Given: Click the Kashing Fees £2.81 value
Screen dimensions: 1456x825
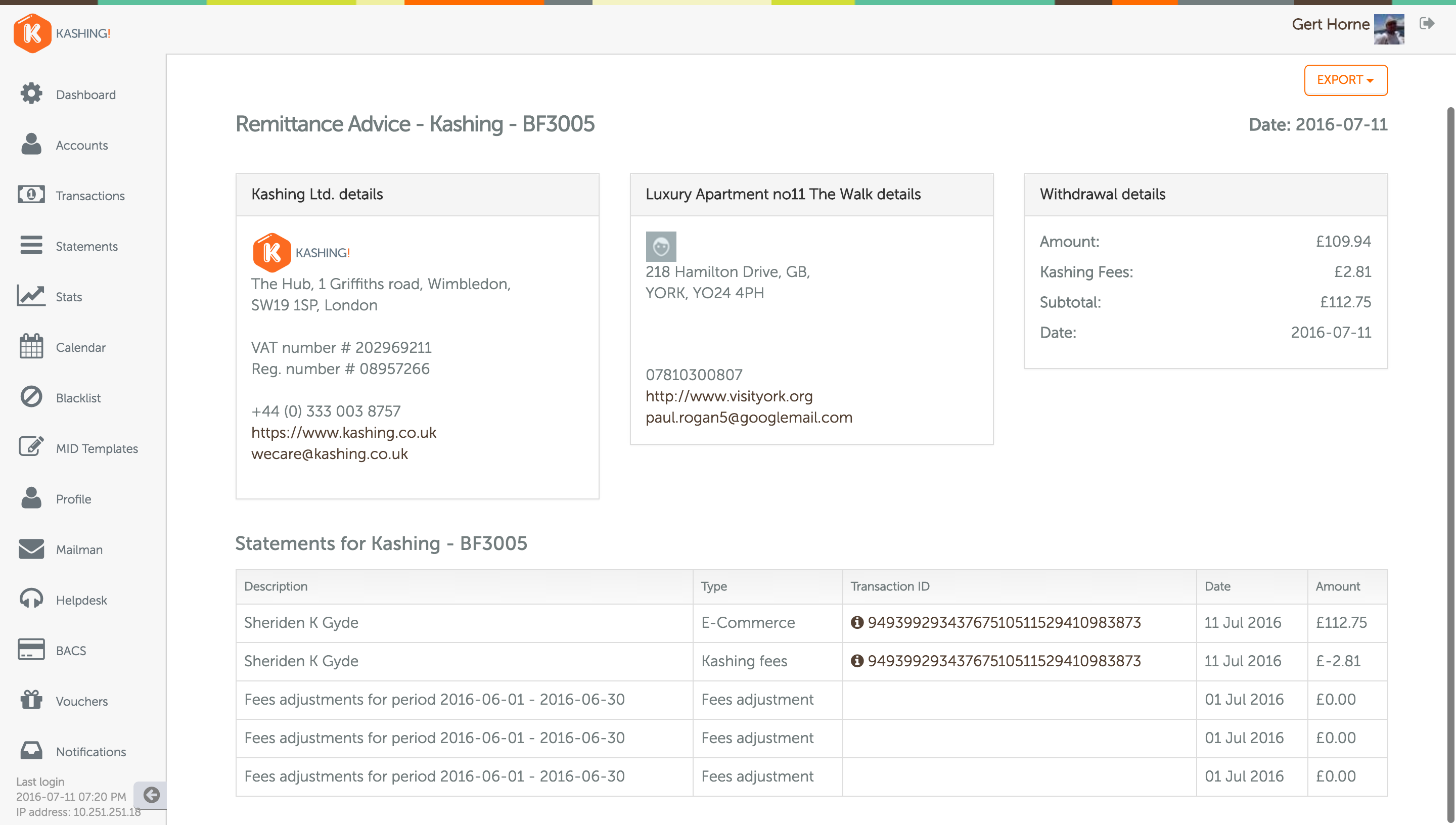Looking at the screenshot, I should point(1352,272).
